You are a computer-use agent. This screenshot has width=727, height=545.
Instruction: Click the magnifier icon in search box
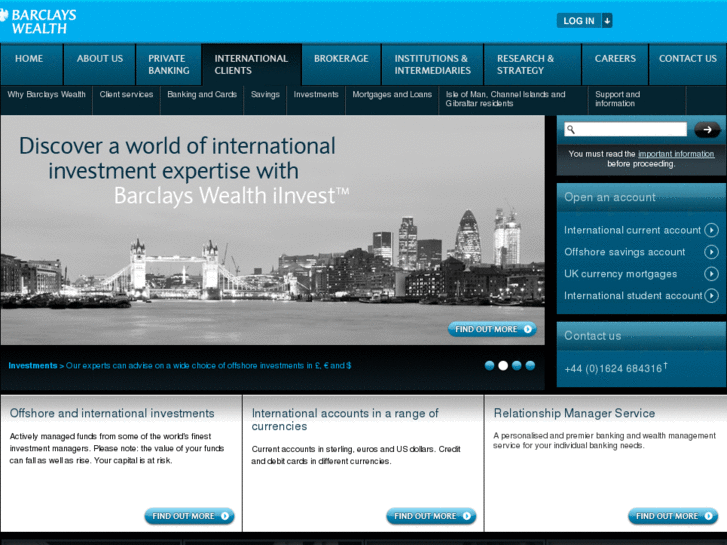(571, 129)
